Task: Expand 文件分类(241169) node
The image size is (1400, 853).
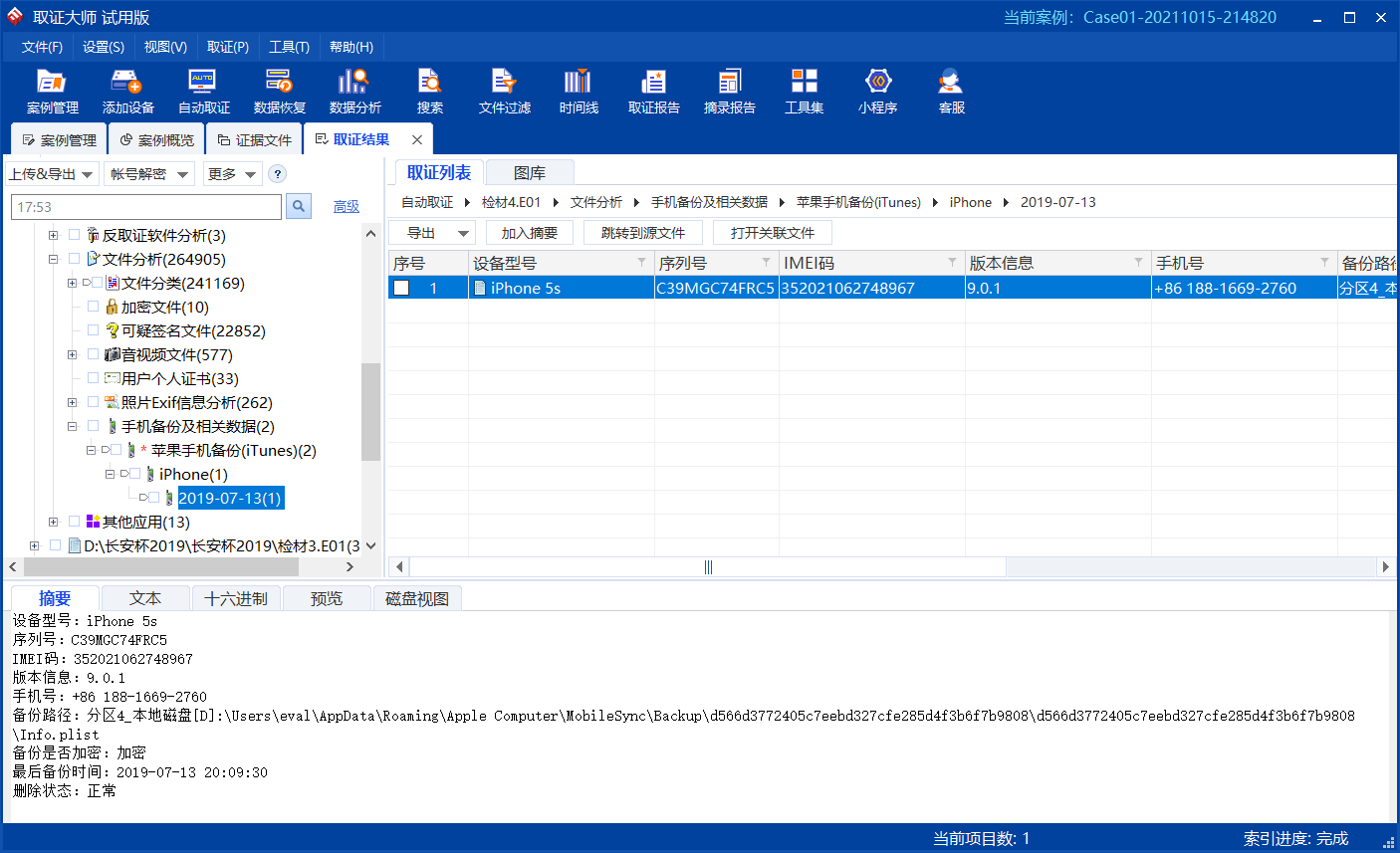Action: pos(72,284)
